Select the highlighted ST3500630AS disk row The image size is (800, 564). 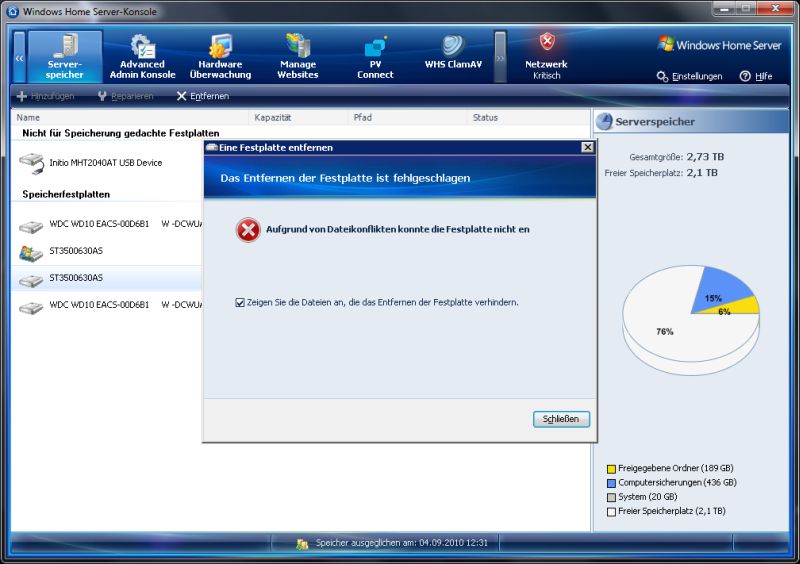(107, 278)
